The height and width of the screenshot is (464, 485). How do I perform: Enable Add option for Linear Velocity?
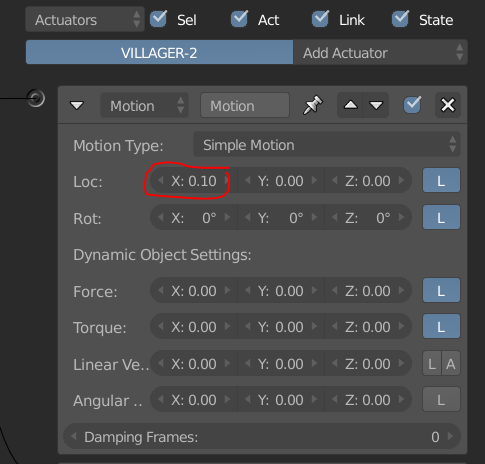[451, 364]
